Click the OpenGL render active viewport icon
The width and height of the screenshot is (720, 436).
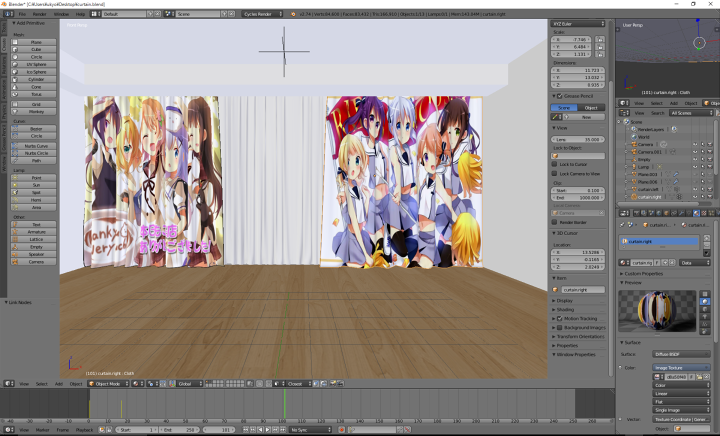point(333,384)
